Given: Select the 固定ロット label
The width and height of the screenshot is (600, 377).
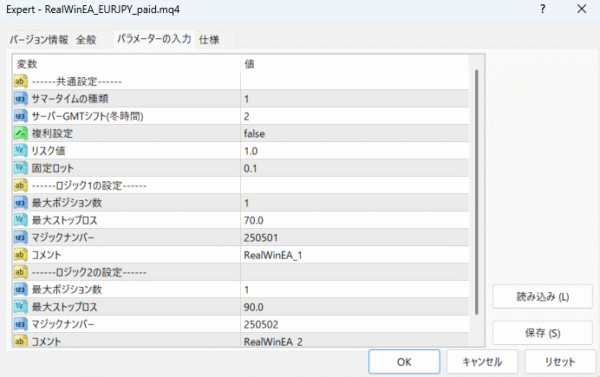Looking at the screenshot, I should (x=52, y=168).
